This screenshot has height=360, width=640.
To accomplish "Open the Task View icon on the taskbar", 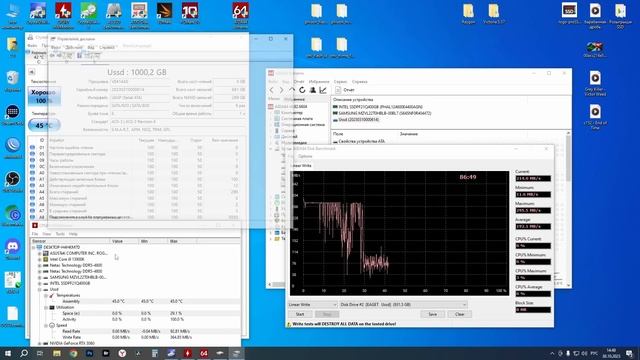I will click(40, 353).
